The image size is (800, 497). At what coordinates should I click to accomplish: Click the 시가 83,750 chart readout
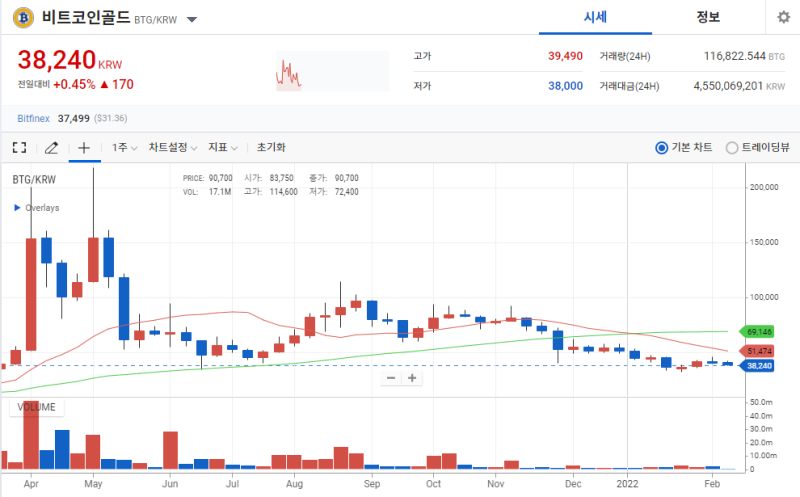[x=269, y=178]
